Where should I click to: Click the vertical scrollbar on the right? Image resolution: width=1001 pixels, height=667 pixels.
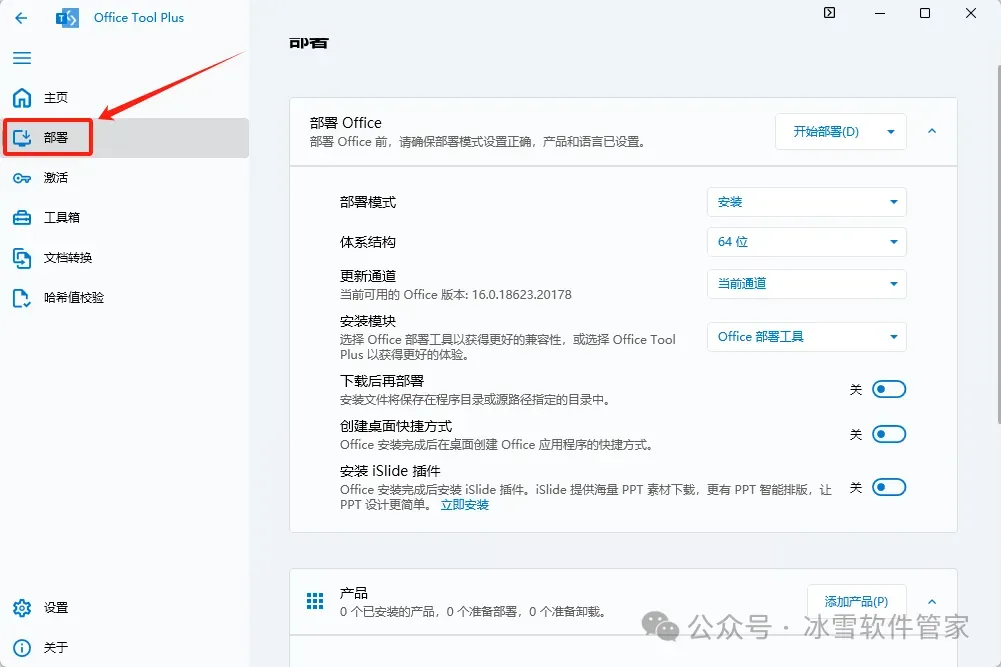[x=998, y=243]
